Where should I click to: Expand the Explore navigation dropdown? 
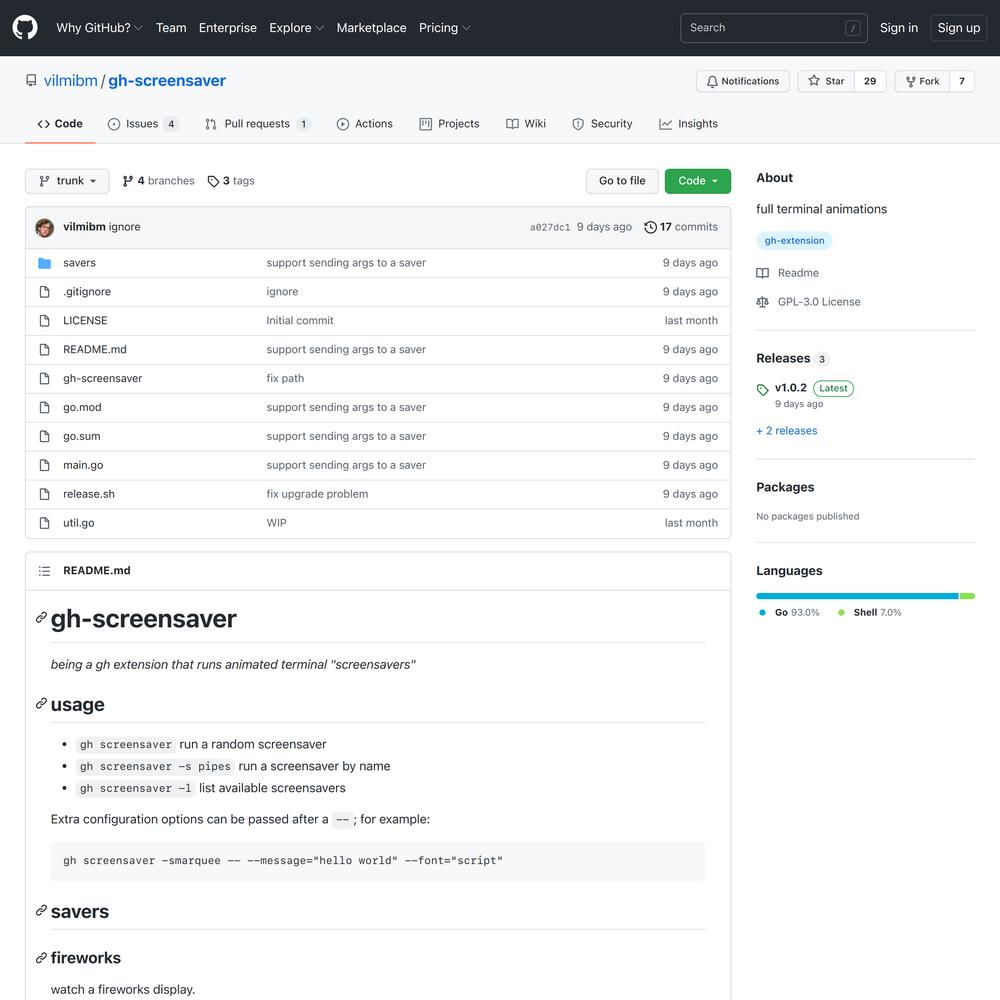(x=297, y=28)
